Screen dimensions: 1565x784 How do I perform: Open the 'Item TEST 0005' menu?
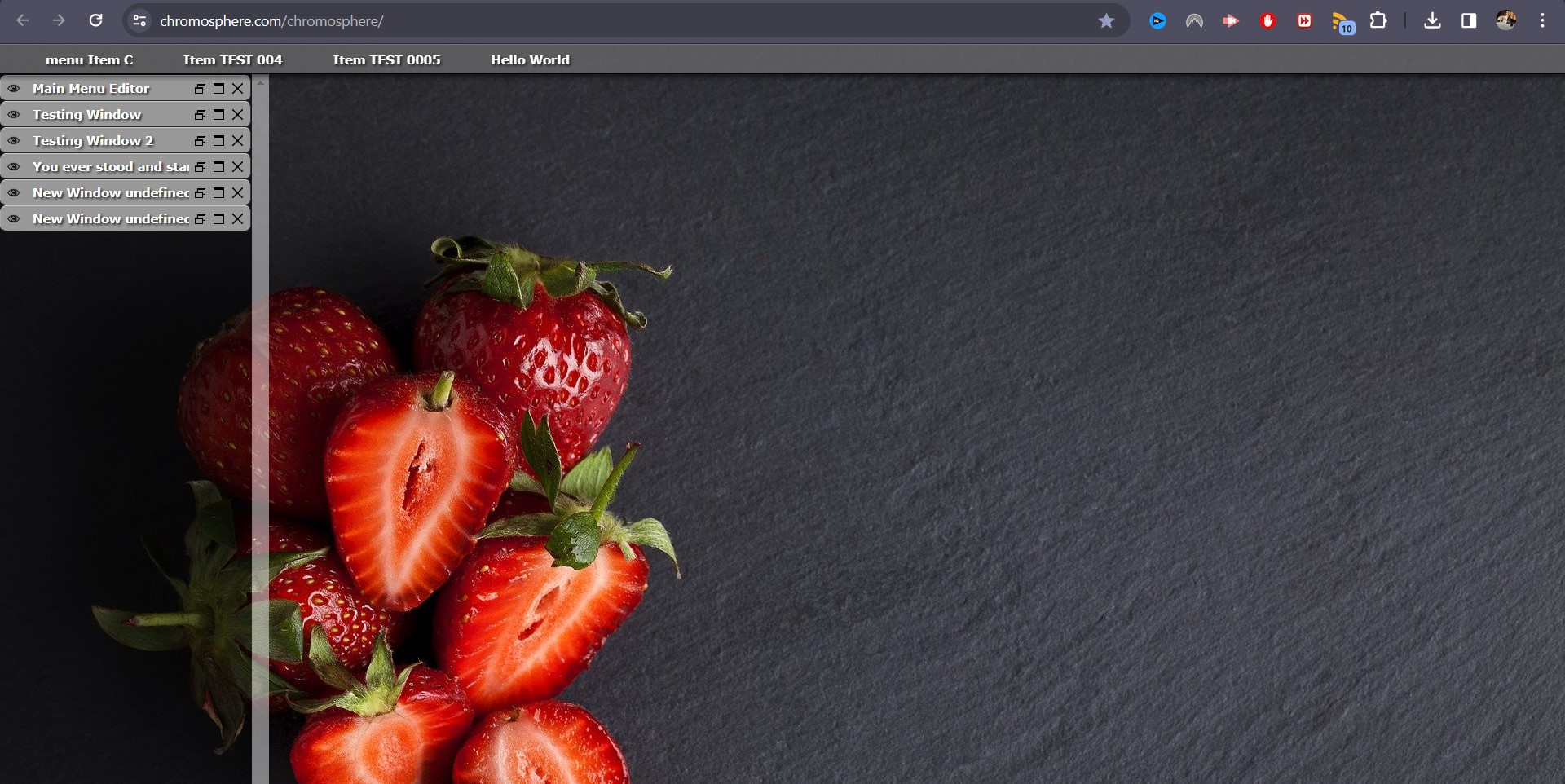pos(386,59)
